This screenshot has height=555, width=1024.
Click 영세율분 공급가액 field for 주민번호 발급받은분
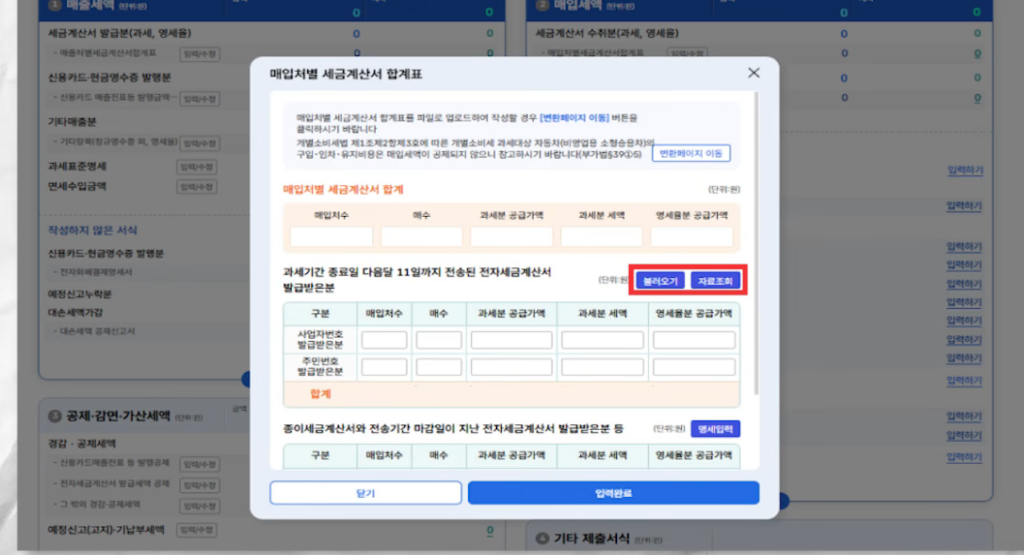pos(694,367)
